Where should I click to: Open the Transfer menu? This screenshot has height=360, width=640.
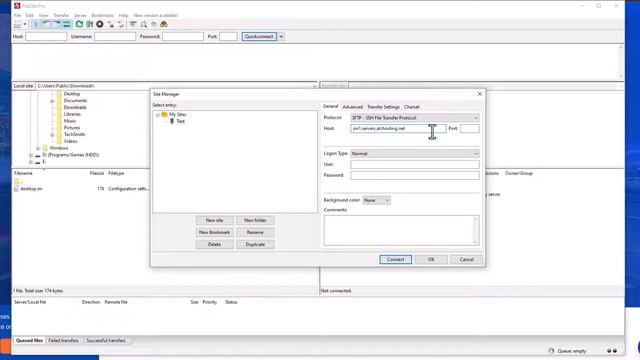(61, 16)
